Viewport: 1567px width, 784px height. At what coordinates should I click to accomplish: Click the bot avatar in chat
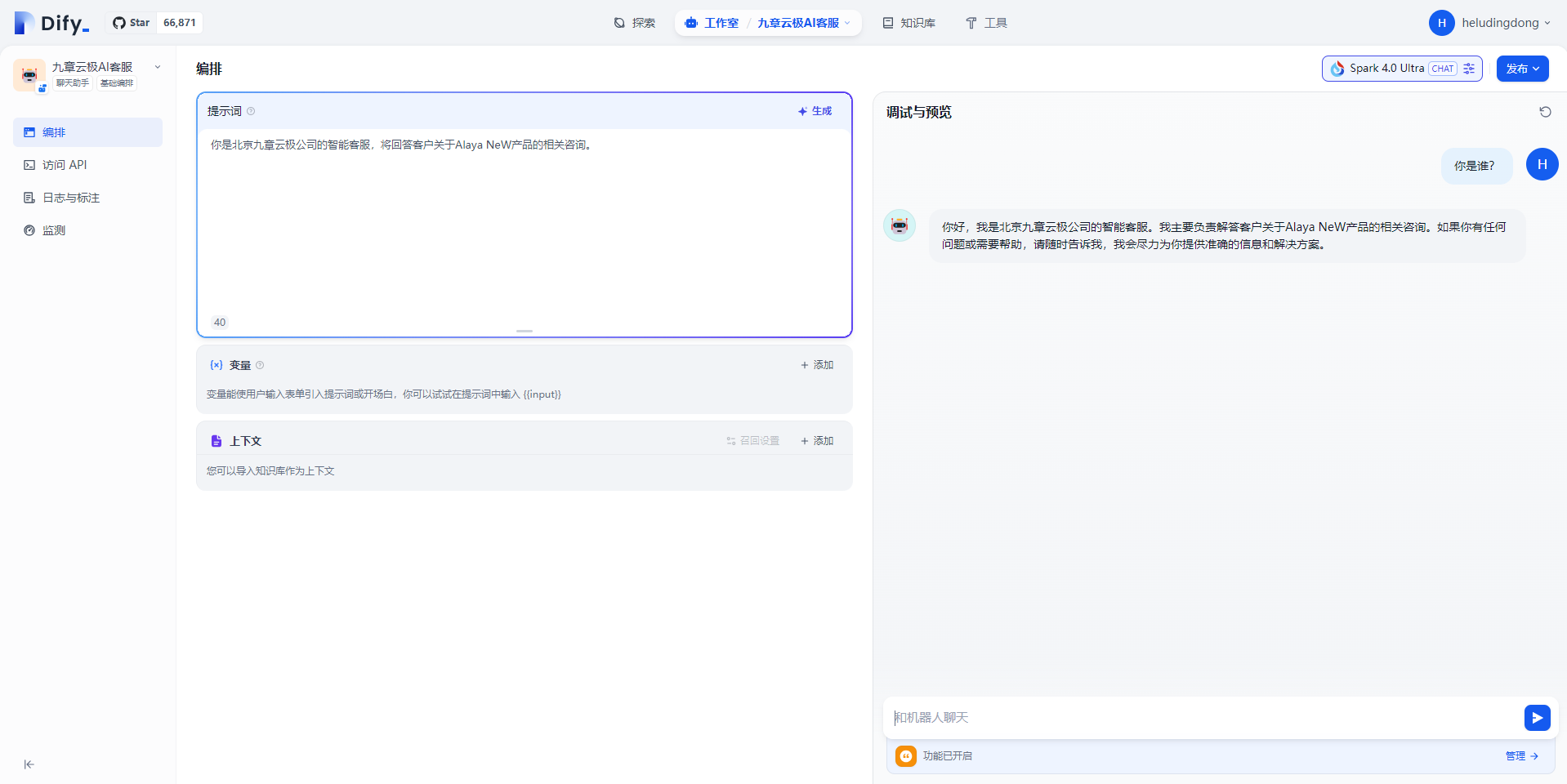coord(900,225)
